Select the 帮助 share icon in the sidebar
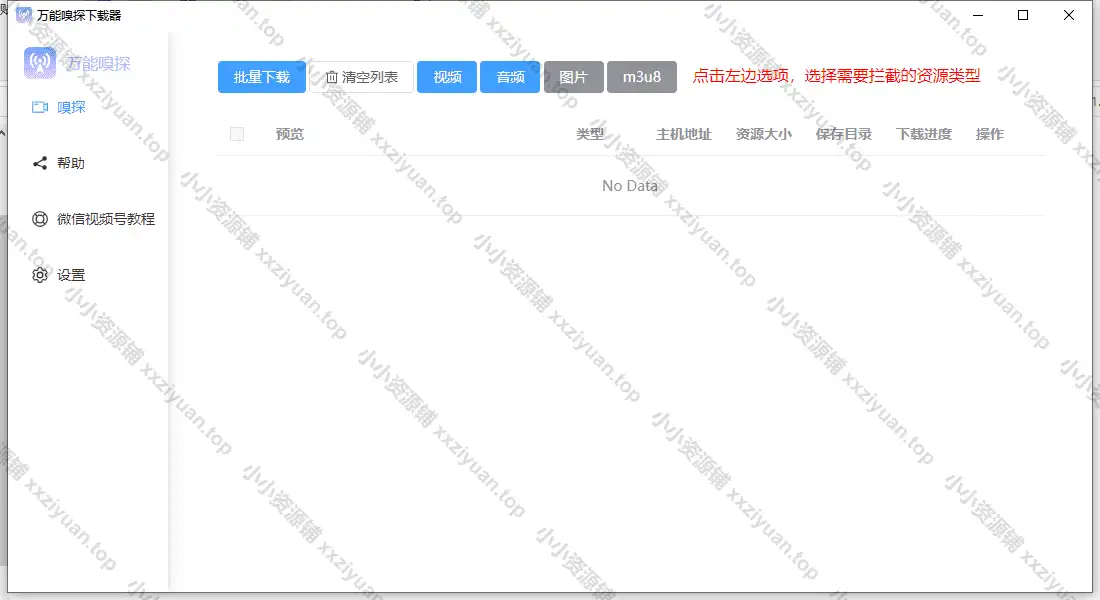Screen dimensions: 1100x600 click(40, 163)
